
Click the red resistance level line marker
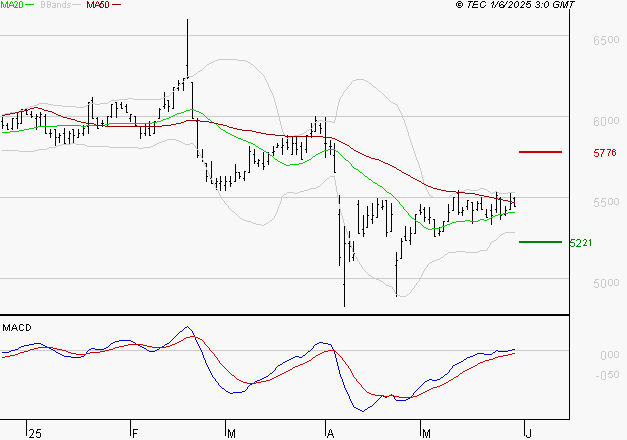pyautogui.click(x=540, y=152)
